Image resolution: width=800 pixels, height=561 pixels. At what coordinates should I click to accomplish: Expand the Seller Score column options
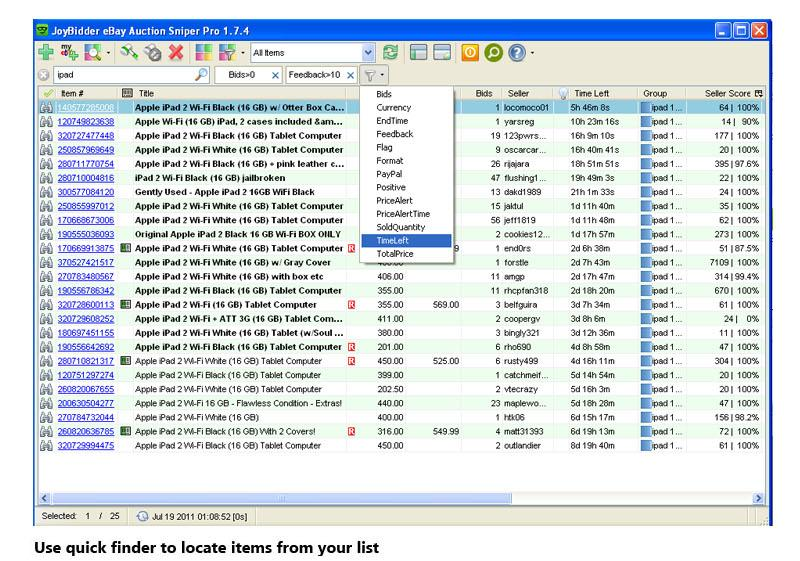[759, 92]
